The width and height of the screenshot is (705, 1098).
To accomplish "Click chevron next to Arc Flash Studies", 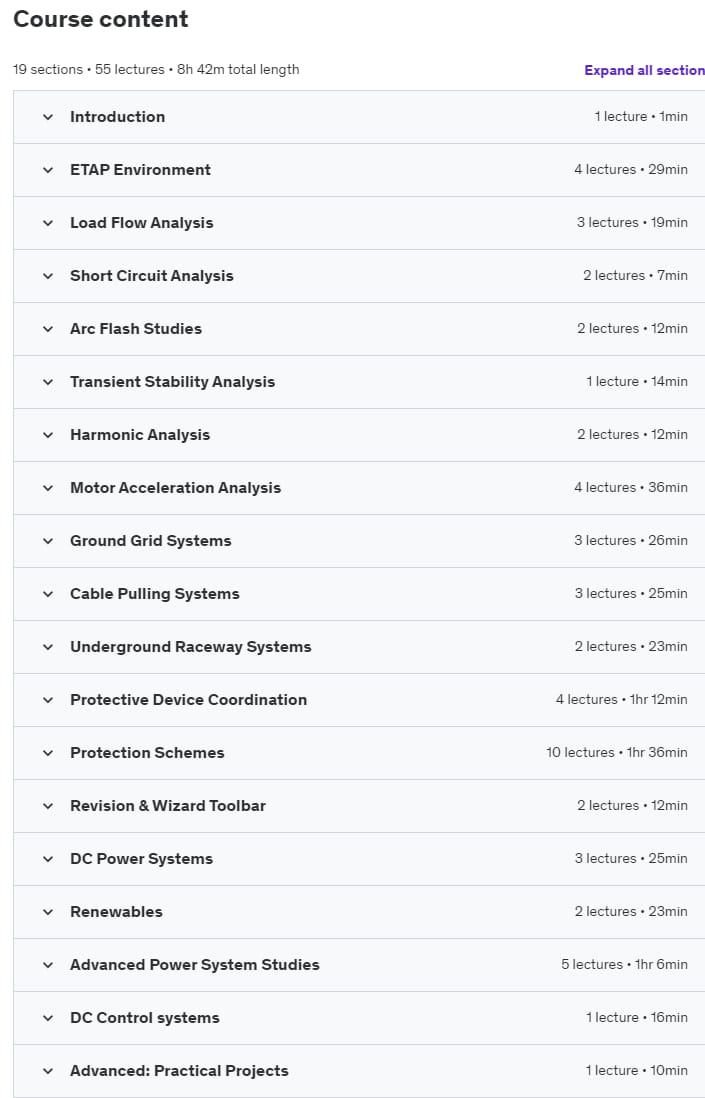I will (48, 329).
